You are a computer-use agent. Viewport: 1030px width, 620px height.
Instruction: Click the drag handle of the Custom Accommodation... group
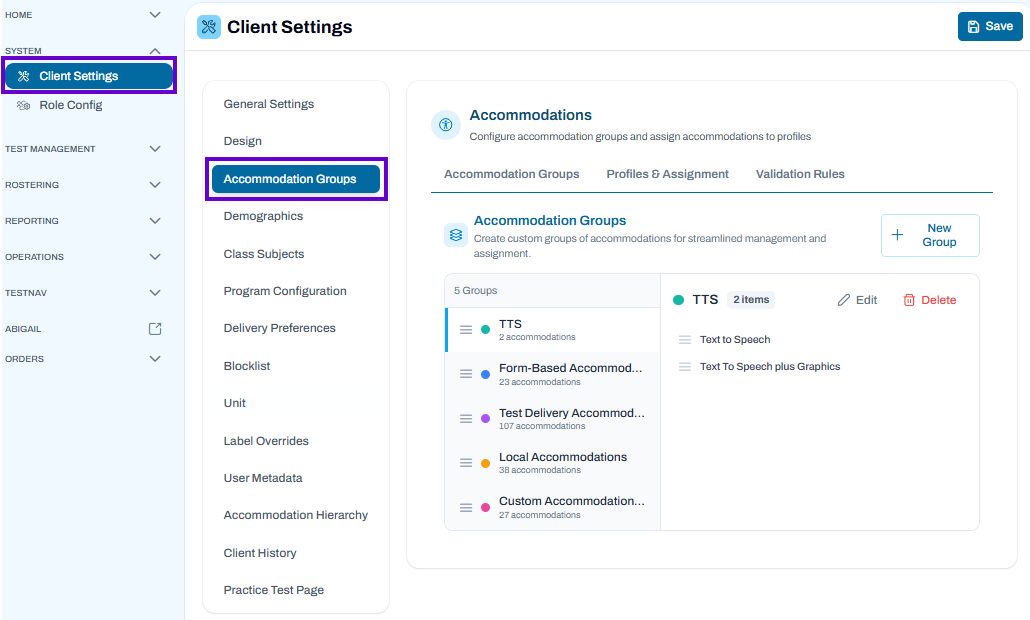click(x=466, y=508)
